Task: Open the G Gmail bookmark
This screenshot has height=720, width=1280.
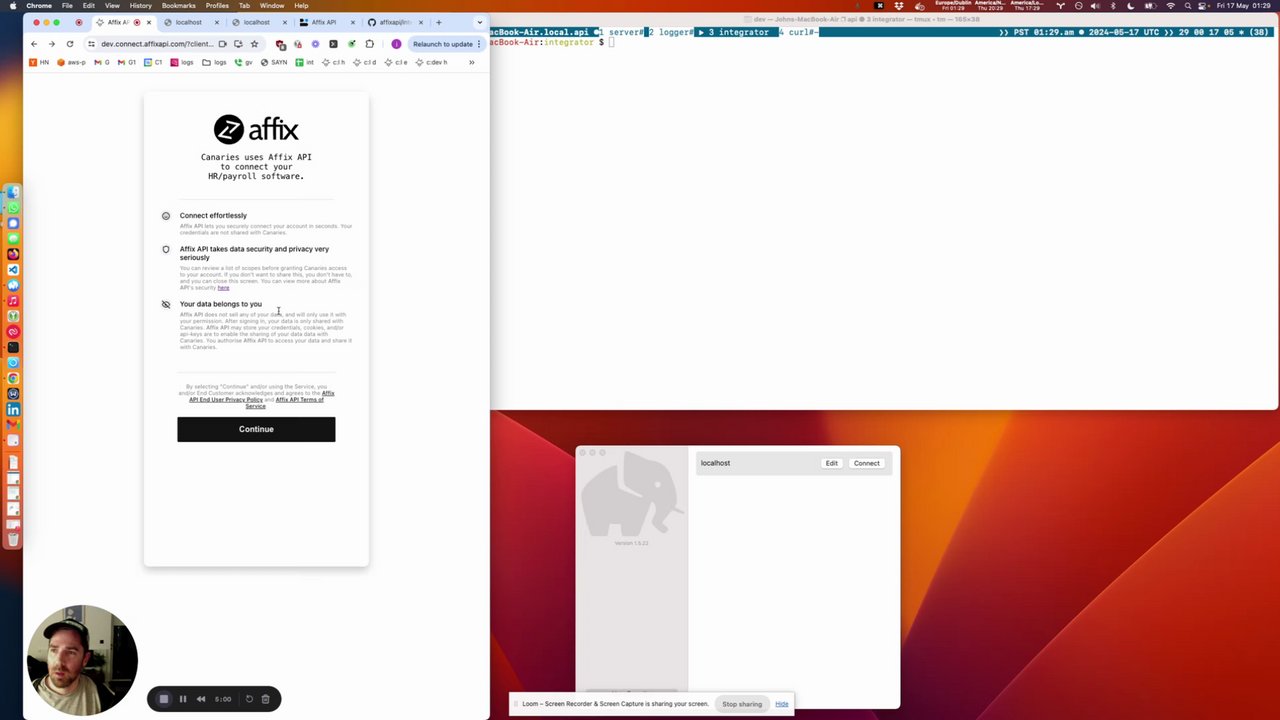Action: (x=101, y=62)
